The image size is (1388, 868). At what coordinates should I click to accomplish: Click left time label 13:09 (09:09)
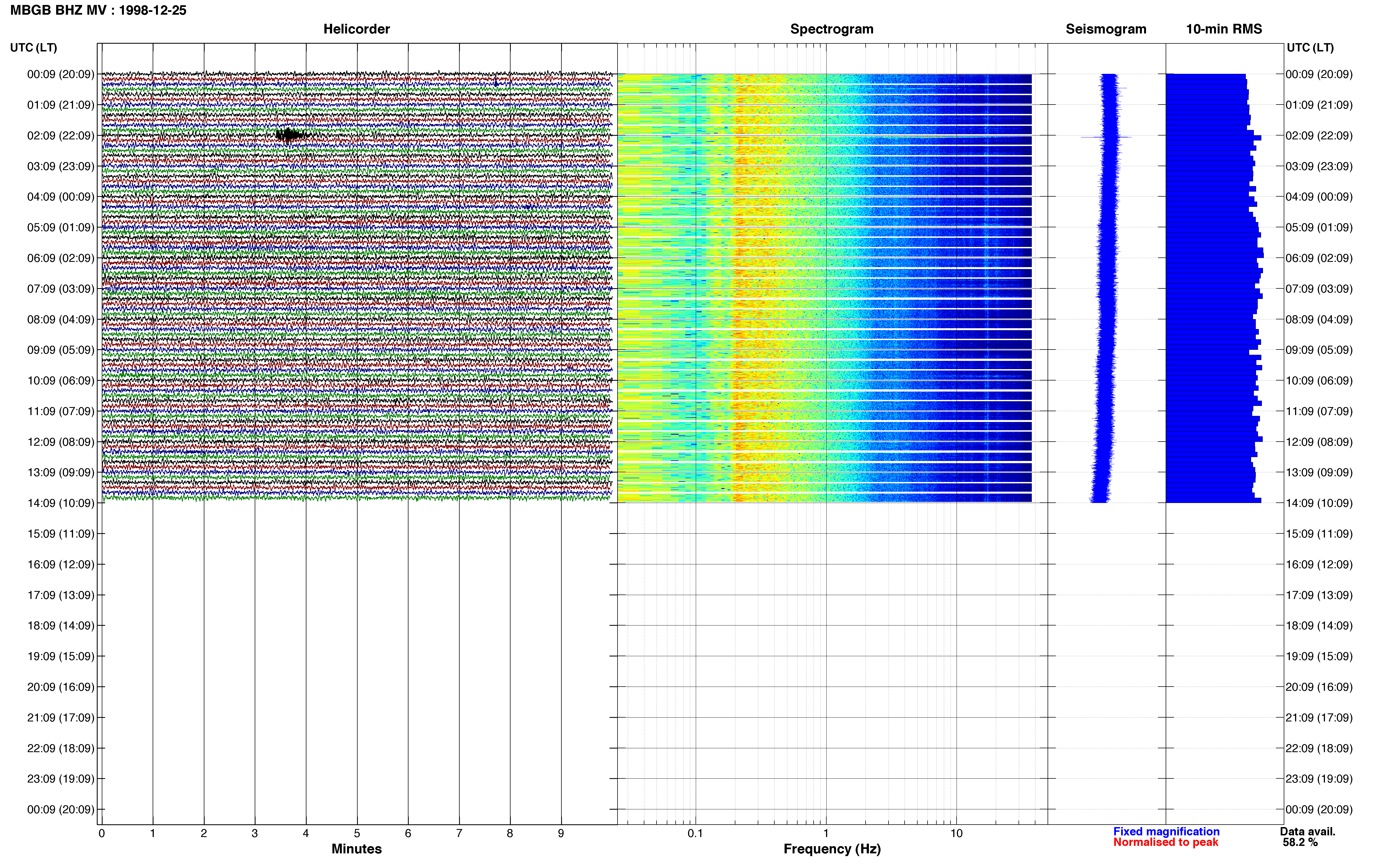click(61, 473)
